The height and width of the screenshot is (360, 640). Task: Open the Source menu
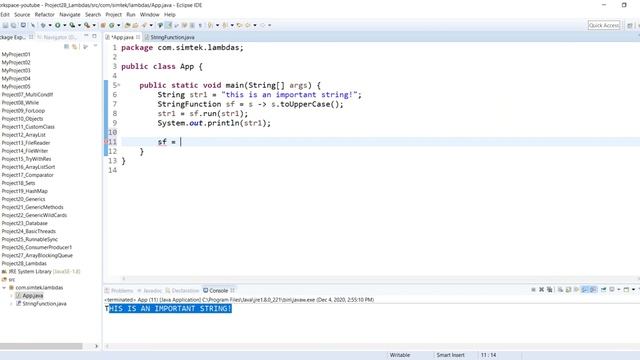pos(22,14)
